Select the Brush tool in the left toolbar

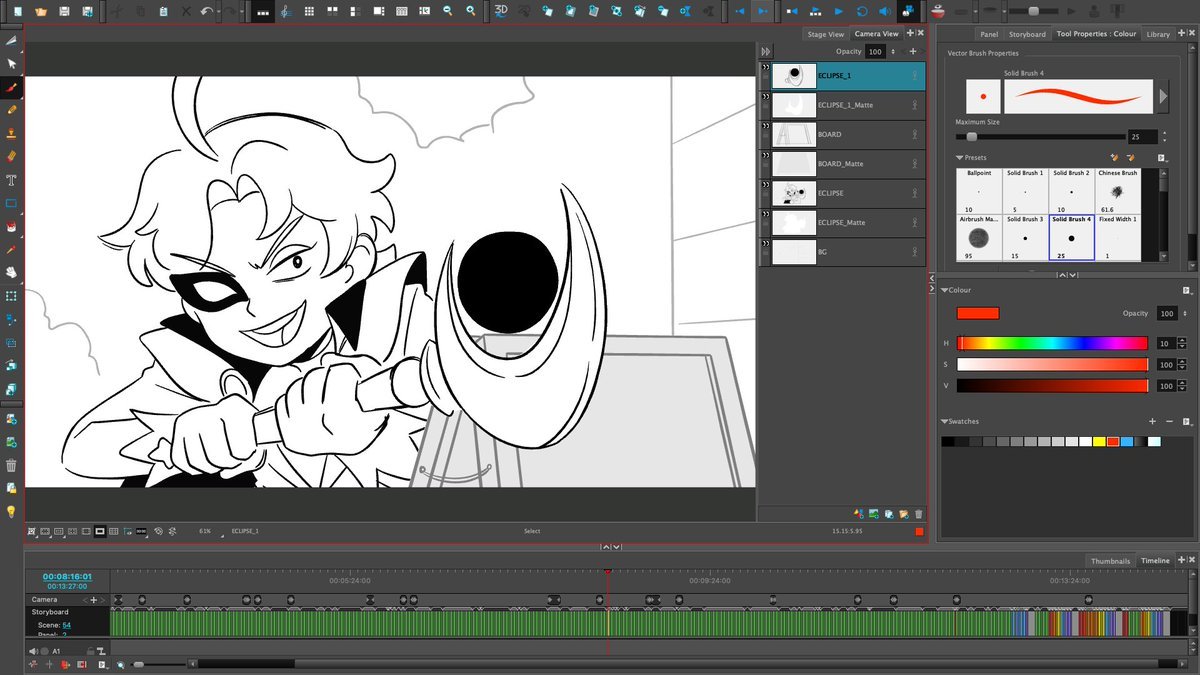point(12,86)
